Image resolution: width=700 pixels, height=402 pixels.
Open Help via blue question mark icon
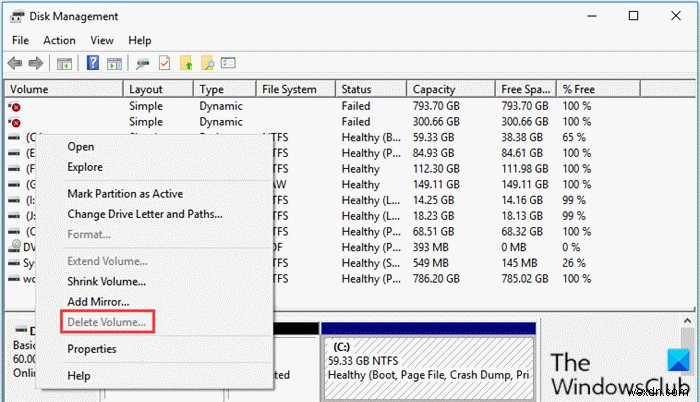[x=93, y=63]
